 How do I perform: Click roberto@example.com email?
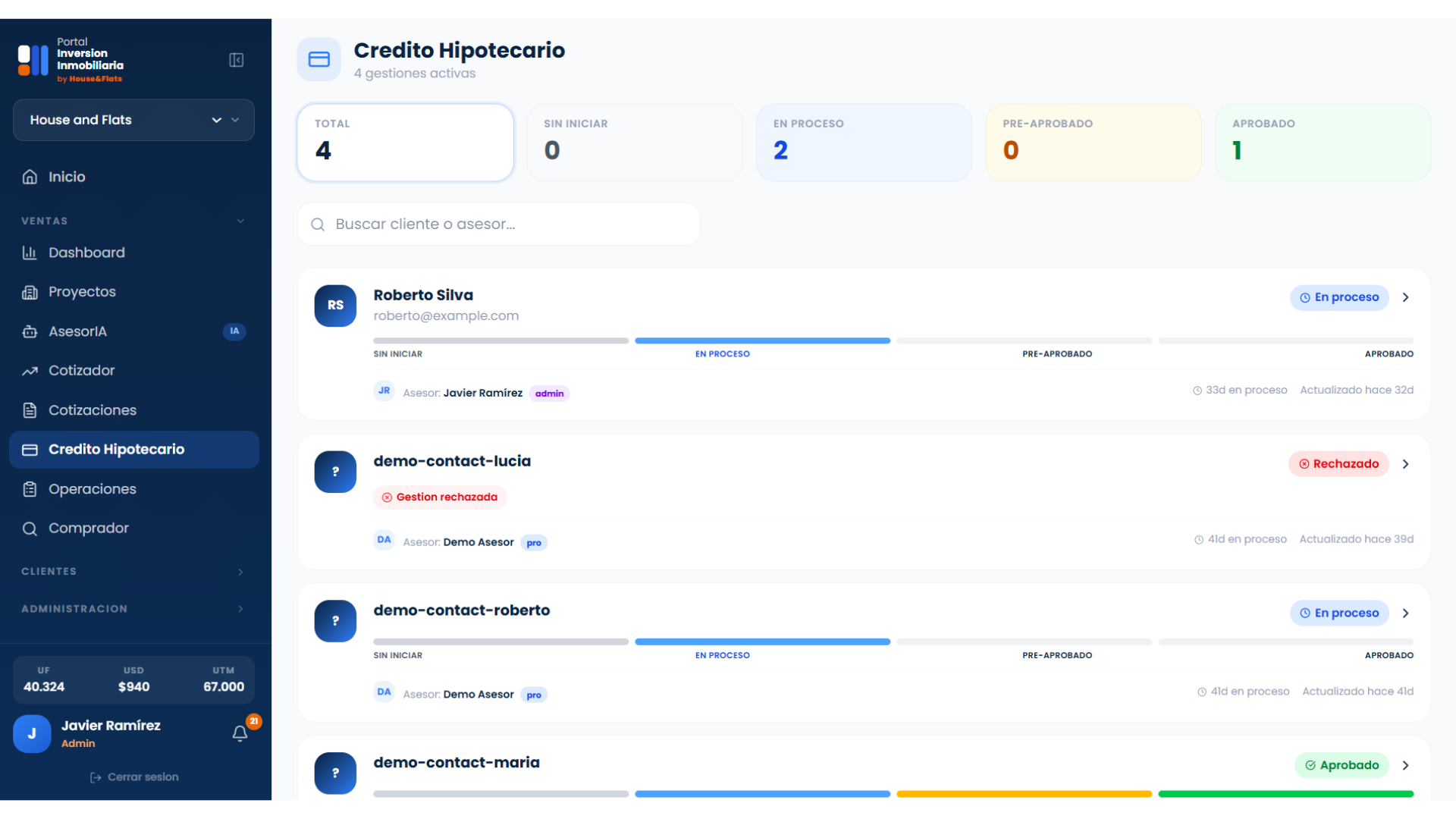click(446, 316)
